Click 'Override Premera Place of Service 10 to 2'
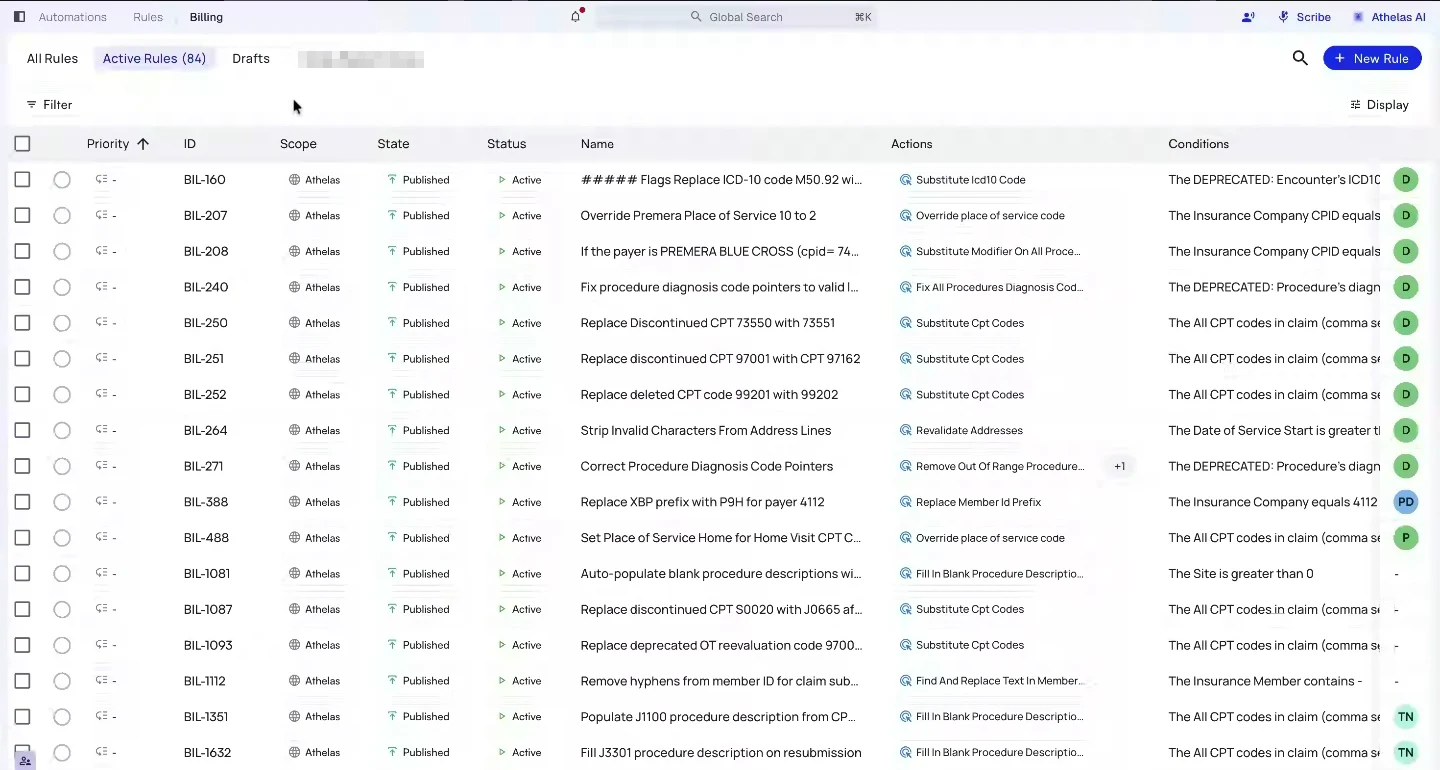The width and height of the screenshot is (1440, 770). coord(698,215)
